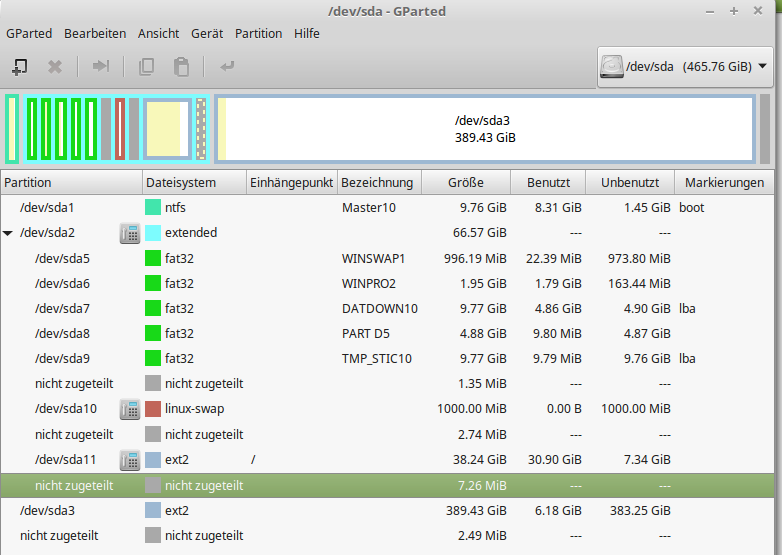
Task: Select the /dev/sda6 partition row
Action: pyautogui.click(x=387, y=283)
